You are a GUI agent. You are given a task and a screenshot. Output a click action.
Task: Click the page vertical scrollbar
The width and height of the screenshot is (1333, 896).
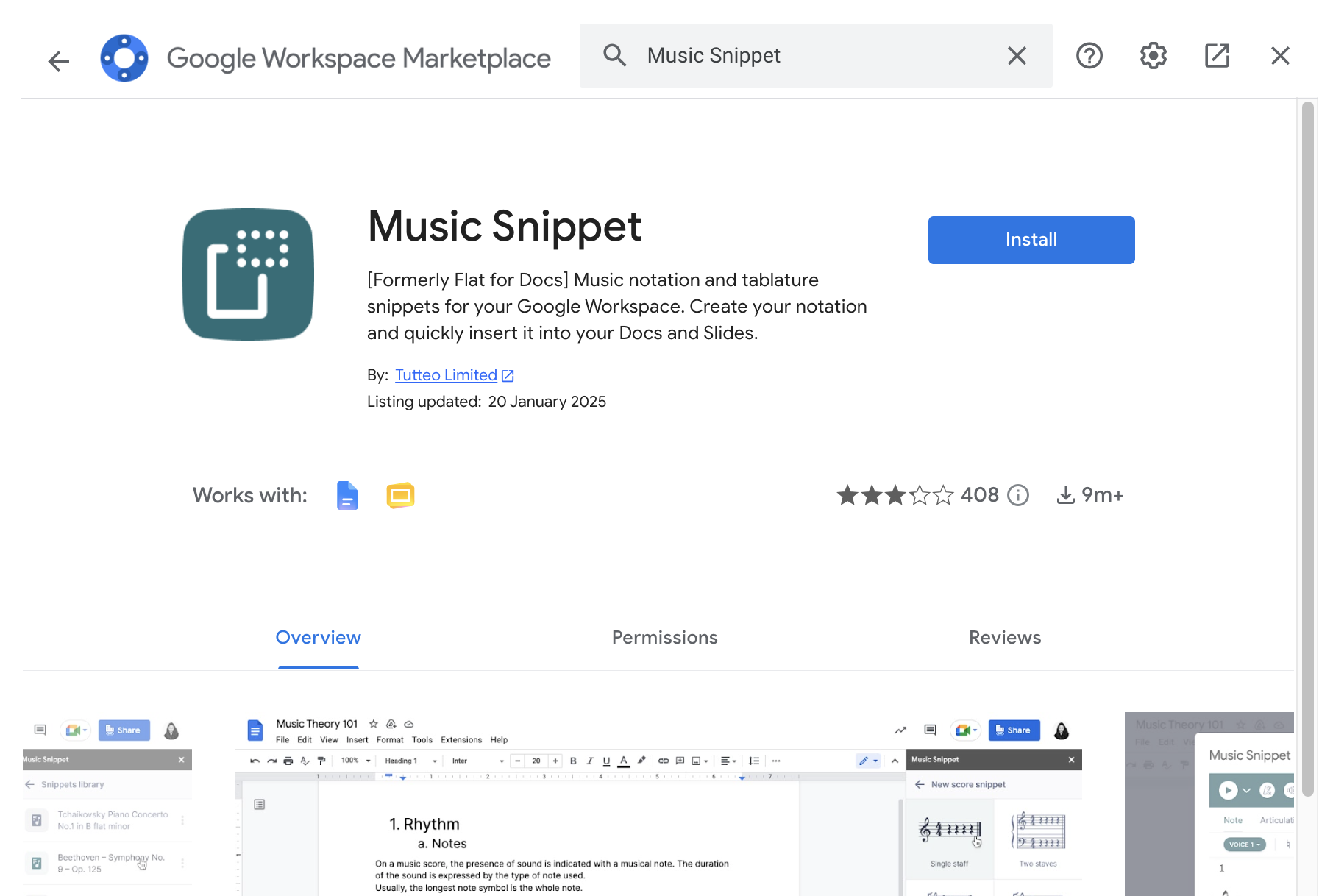click(1307, 449)
